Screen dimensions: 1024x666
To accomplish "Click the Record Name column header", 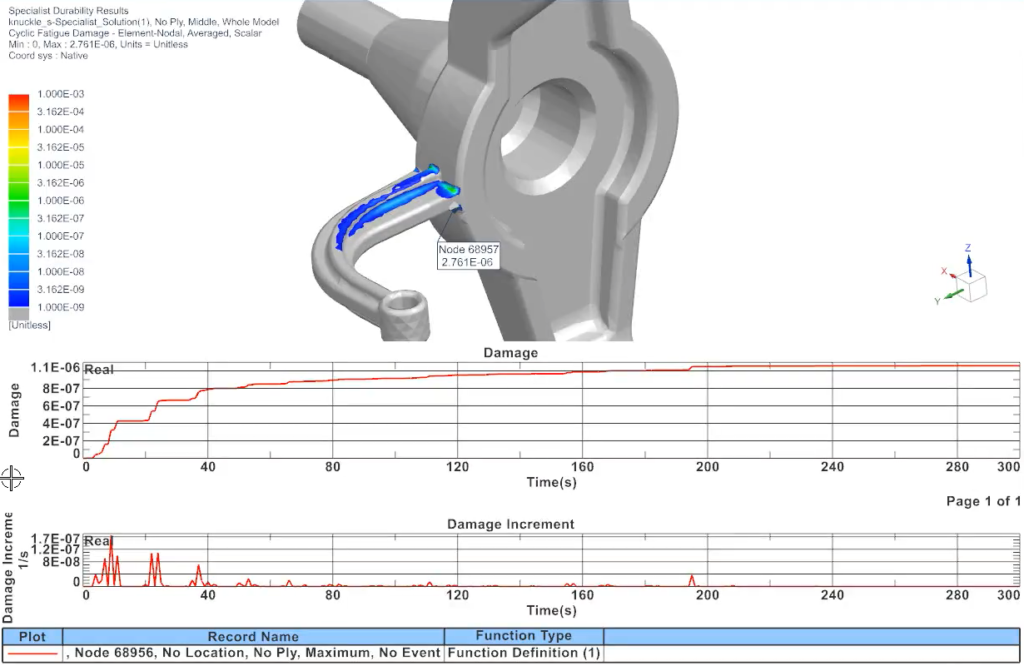I will tap(253, 636).
